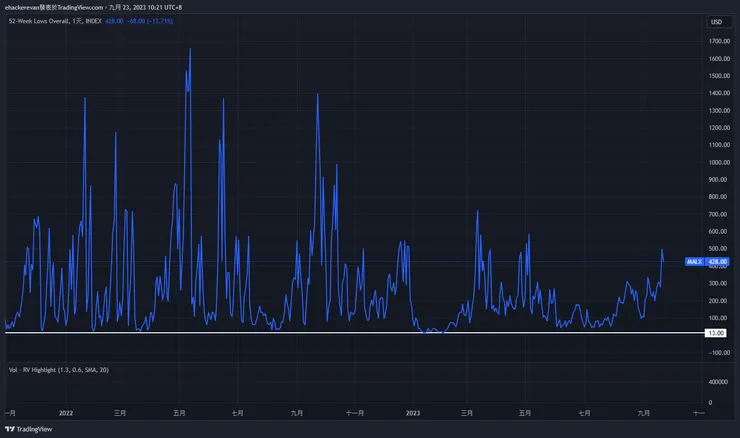The image size is (740, 438).
Task: Click the 1000.00 price axis label
Action: [x=719, y=162]
